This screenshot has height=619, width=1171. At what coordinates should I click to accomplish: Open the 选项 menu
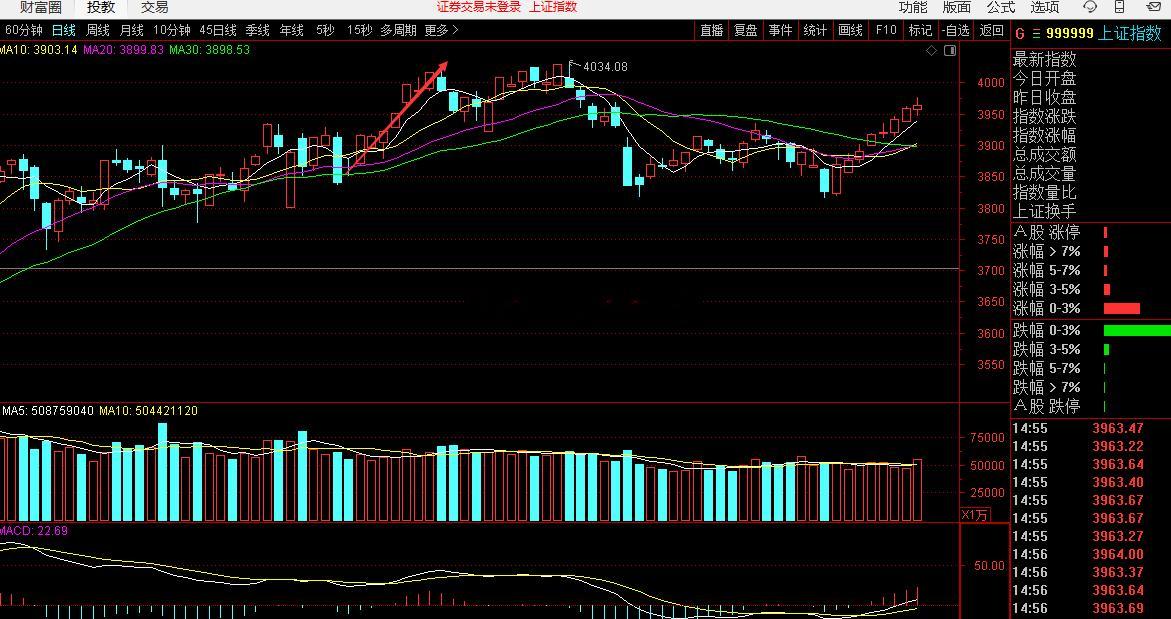click(x=1045, y=7)
